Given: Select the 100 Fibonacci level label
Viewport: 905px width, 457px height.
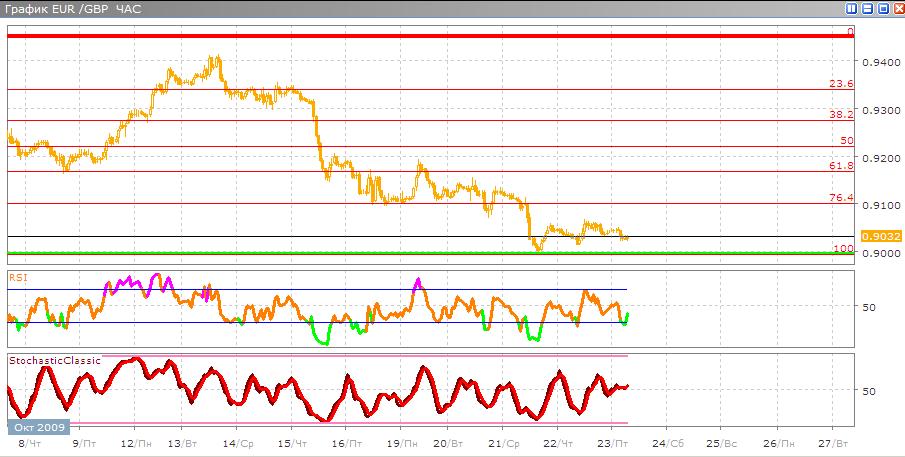Looking at the screenshot, I should coord(845,247).
